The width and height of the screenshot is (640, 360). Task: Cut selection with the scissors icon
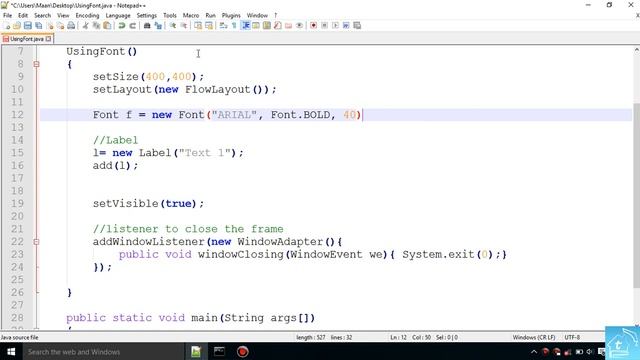(85, 25)
